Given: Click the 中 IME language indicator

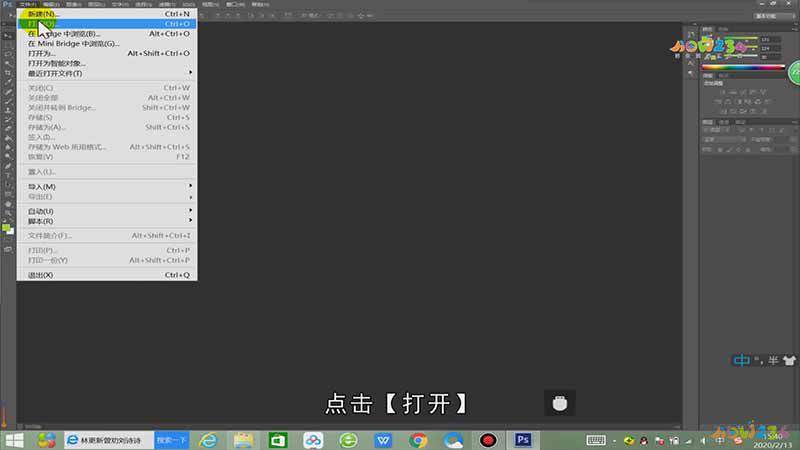Looking at the screenshot, I should point(741,360).
